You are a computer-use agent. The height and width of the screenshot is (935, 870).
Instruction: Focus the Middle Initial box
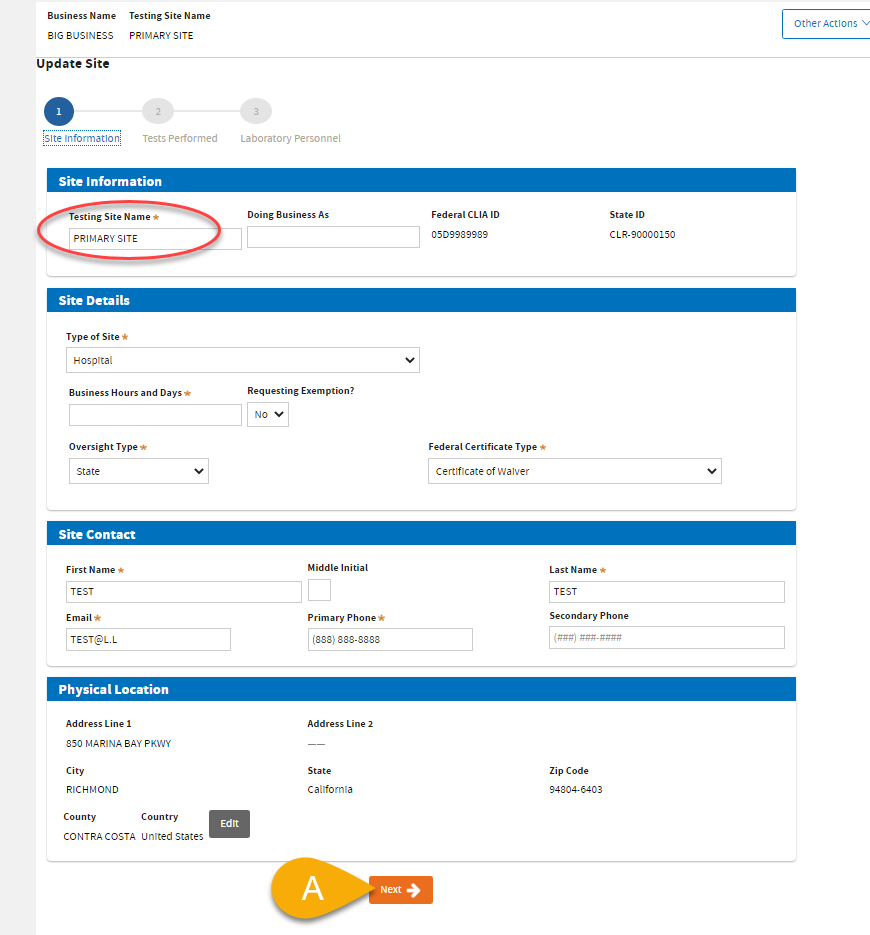pyautogui.click(x=319, y=590)
